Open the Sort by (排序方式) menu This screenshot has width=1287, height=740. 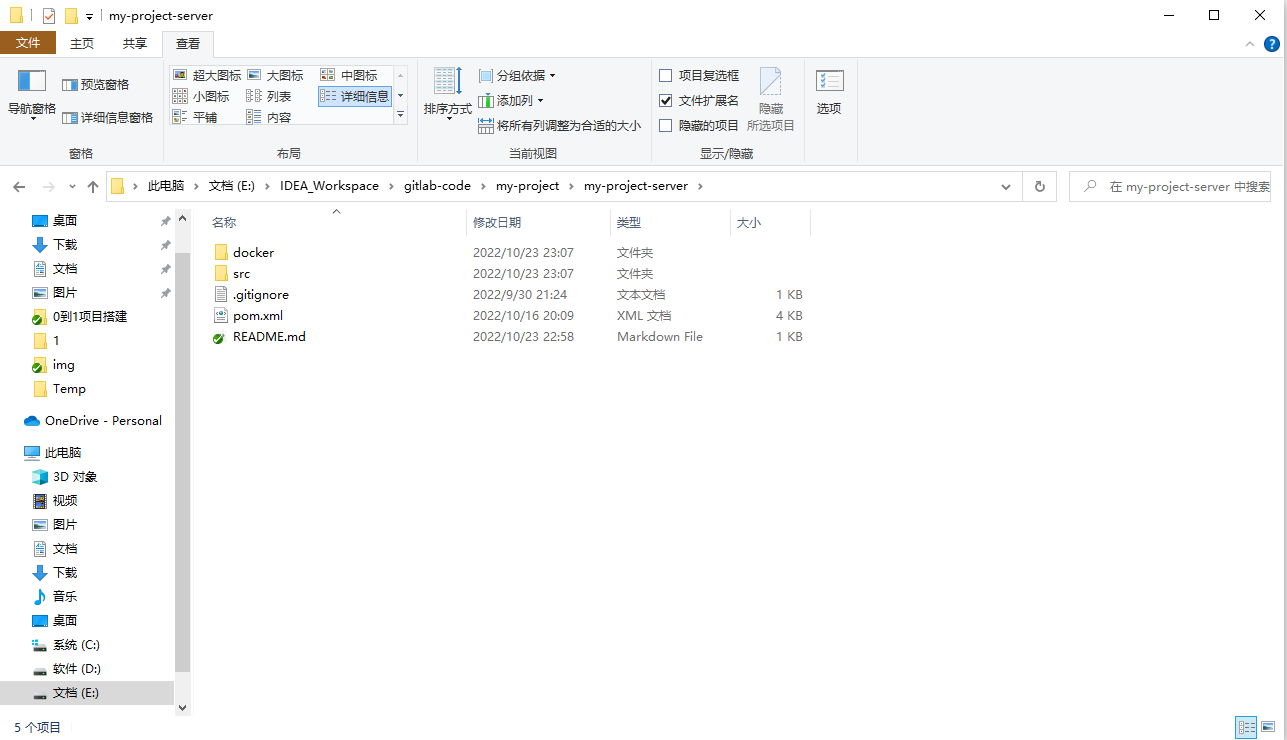[447, 94]
